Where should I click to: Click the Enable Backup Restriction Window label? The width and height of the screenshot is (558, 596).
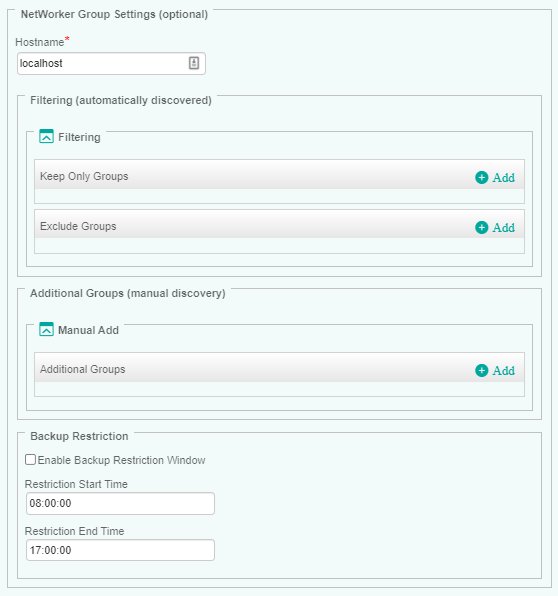point(121,460)
